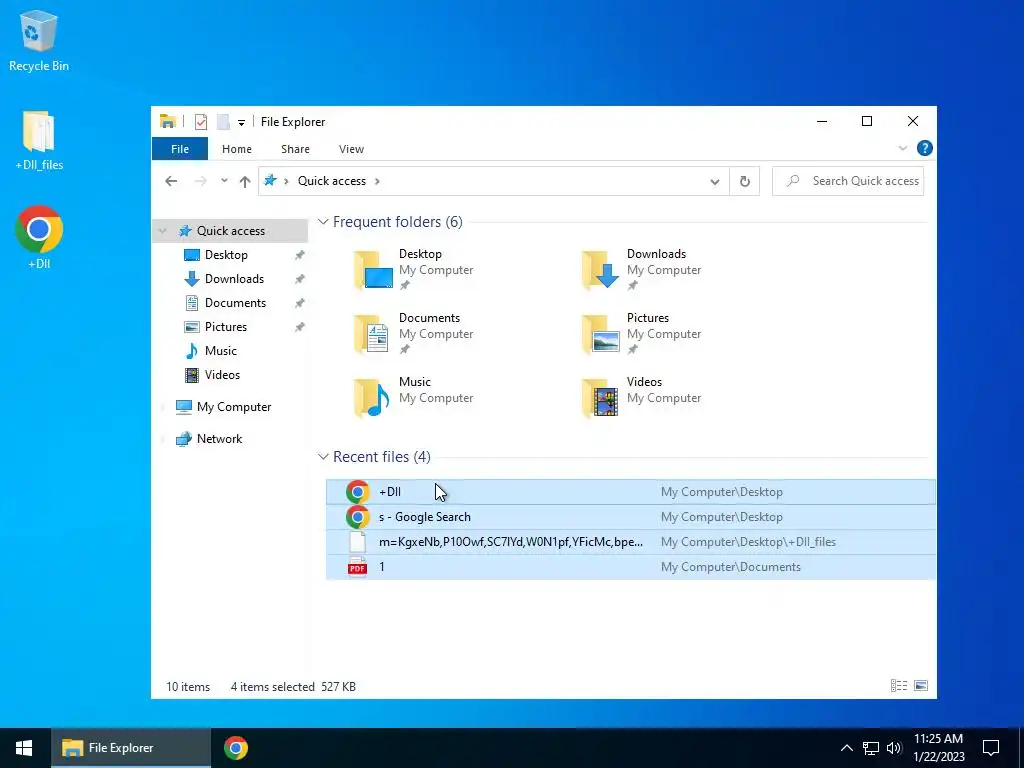
Task: Go back with the Back arrow
Action: click(171, 181)
